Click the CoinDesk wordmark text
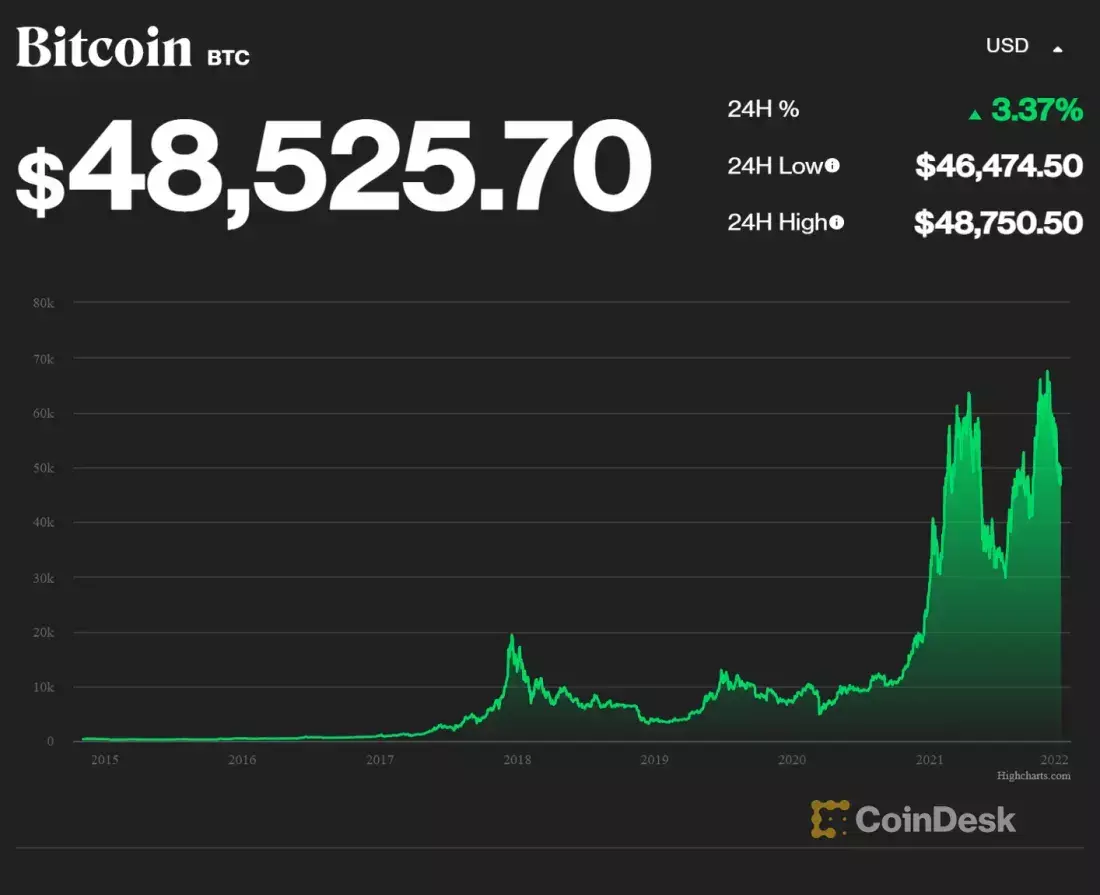 [935, 819]
